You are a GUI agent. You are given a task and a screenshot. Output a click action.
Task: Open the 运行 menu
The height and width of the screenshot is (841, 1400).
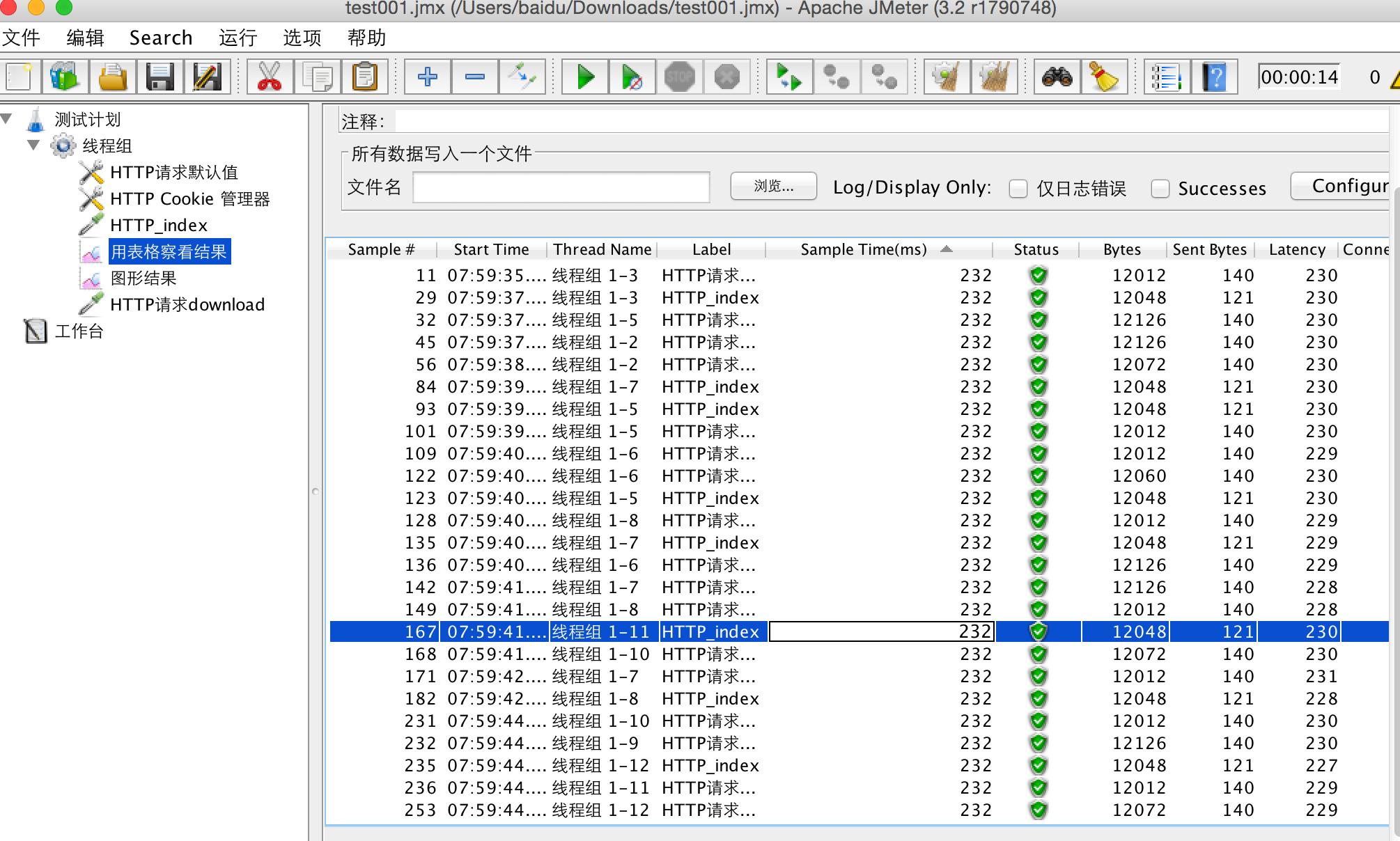(x=238, y=38)
